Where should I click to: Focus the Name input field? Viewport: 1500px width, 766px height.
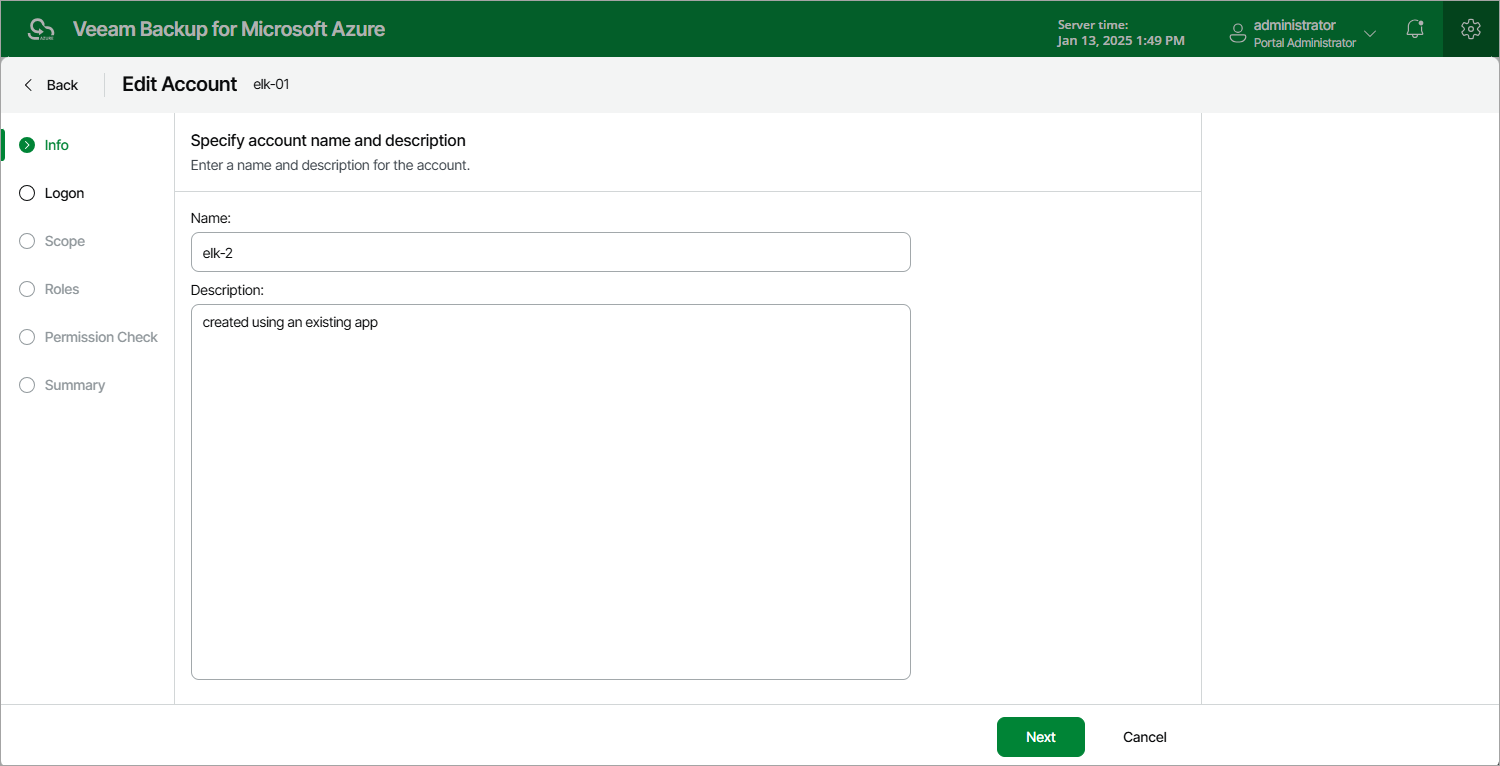(x=551, y=252)
